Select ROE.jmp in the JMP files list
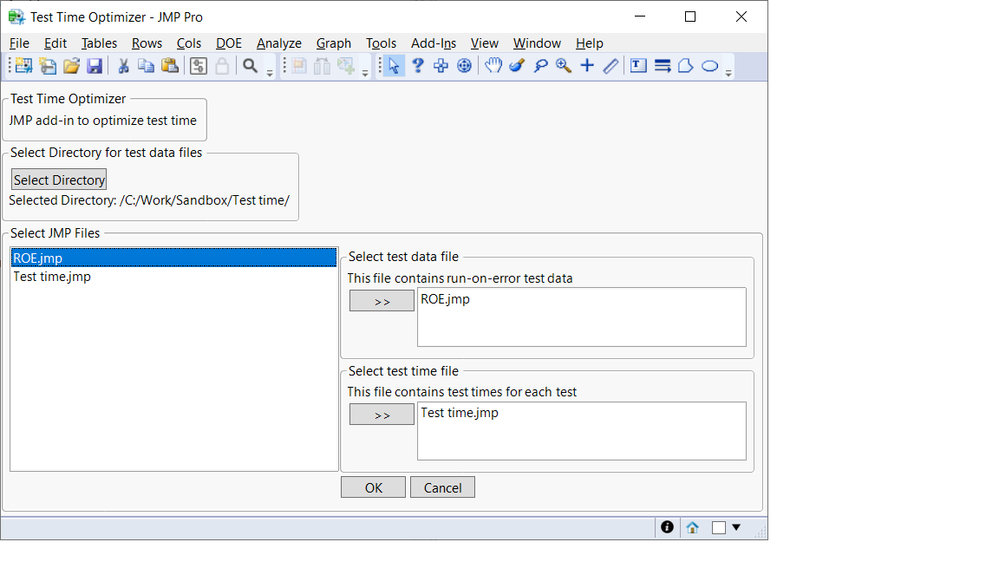The width and height of the screenshot is (999, 562). tap(173, 258)
